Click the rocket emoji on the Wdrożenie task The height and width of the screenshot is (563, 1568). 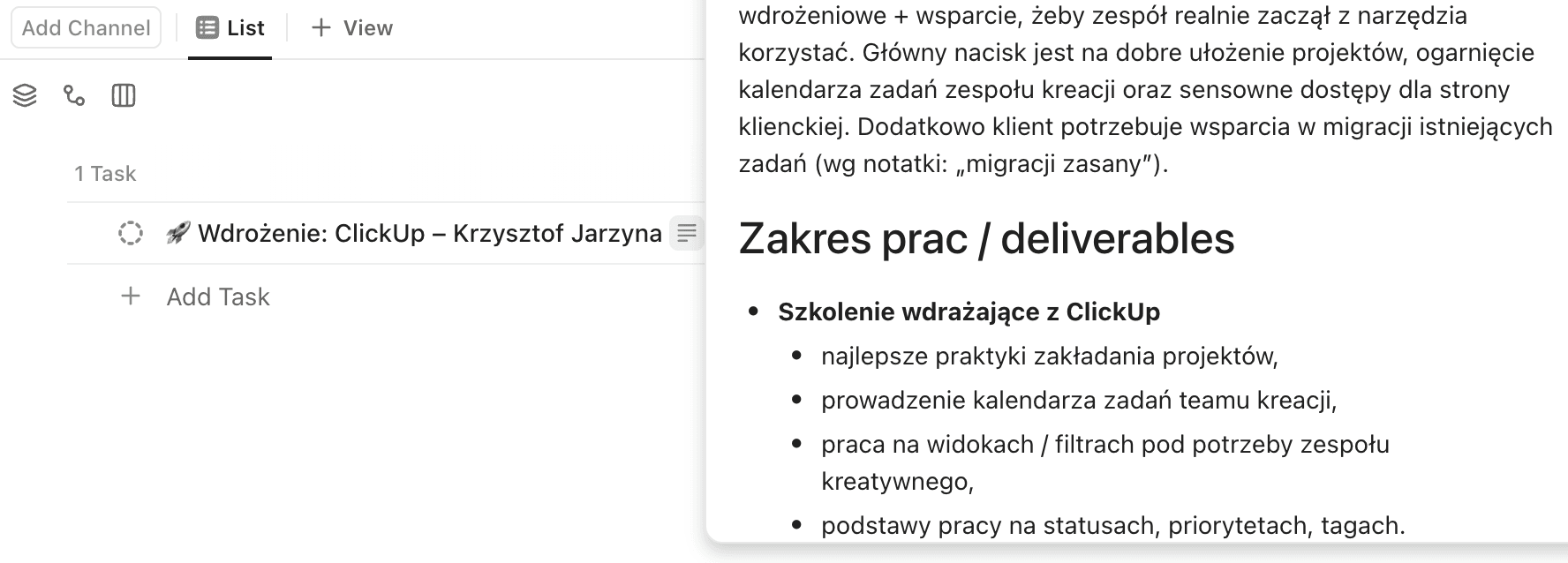pos(177,233)
